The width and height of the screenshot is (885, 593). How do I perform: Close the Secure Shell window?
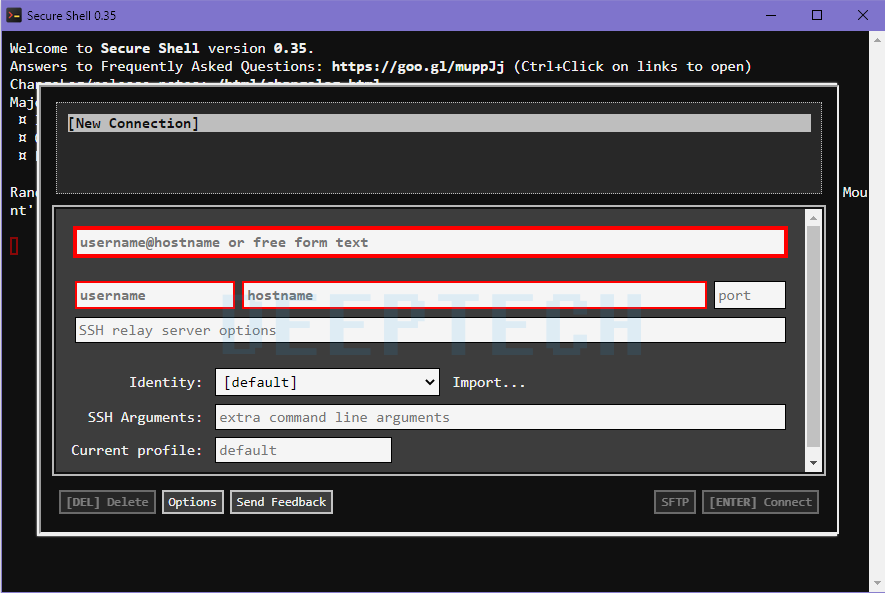[863, 15]
